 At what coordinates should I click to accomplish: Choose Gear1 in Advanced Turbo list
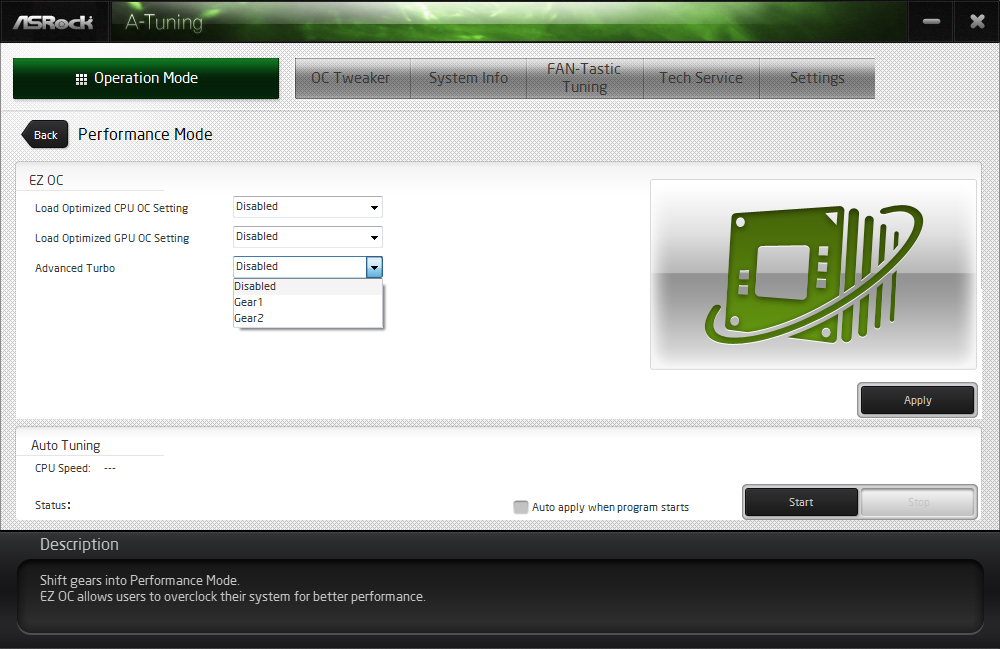click(x=307, y=302)
